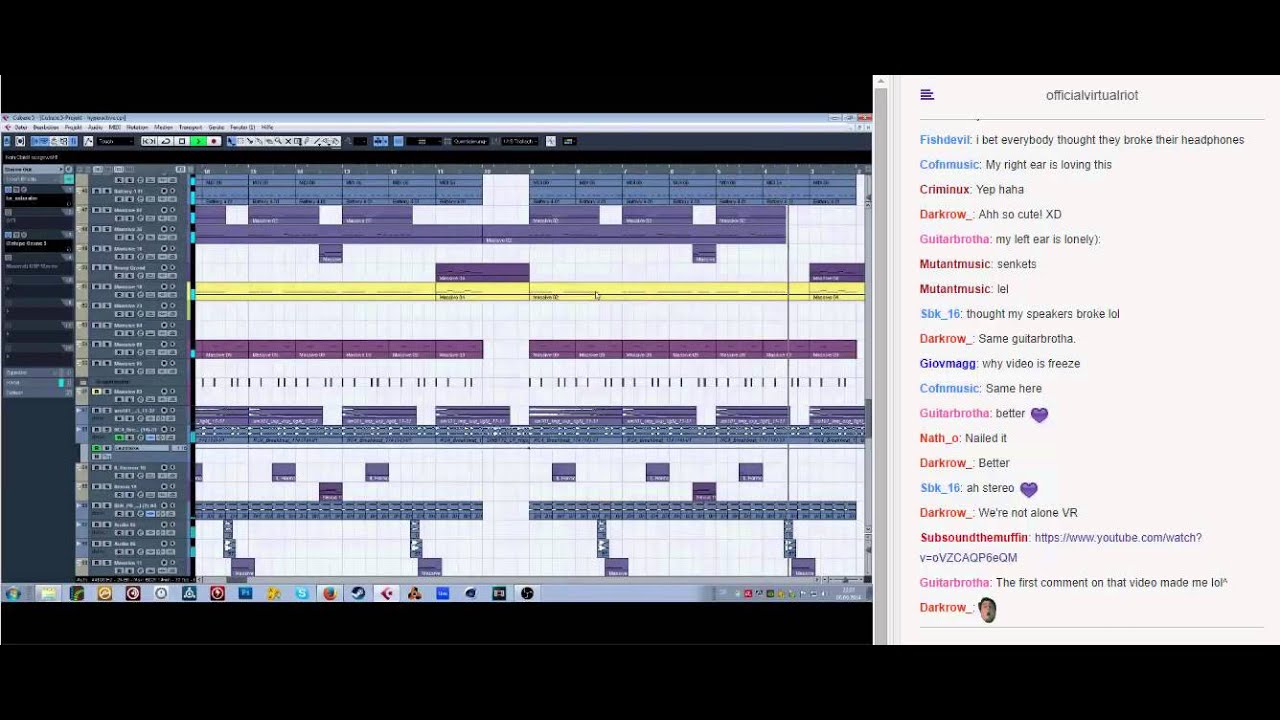The height and width of the screenshot is (720, 1280).
Task: Enable record on the Massive 16 track
Action: 163,249
